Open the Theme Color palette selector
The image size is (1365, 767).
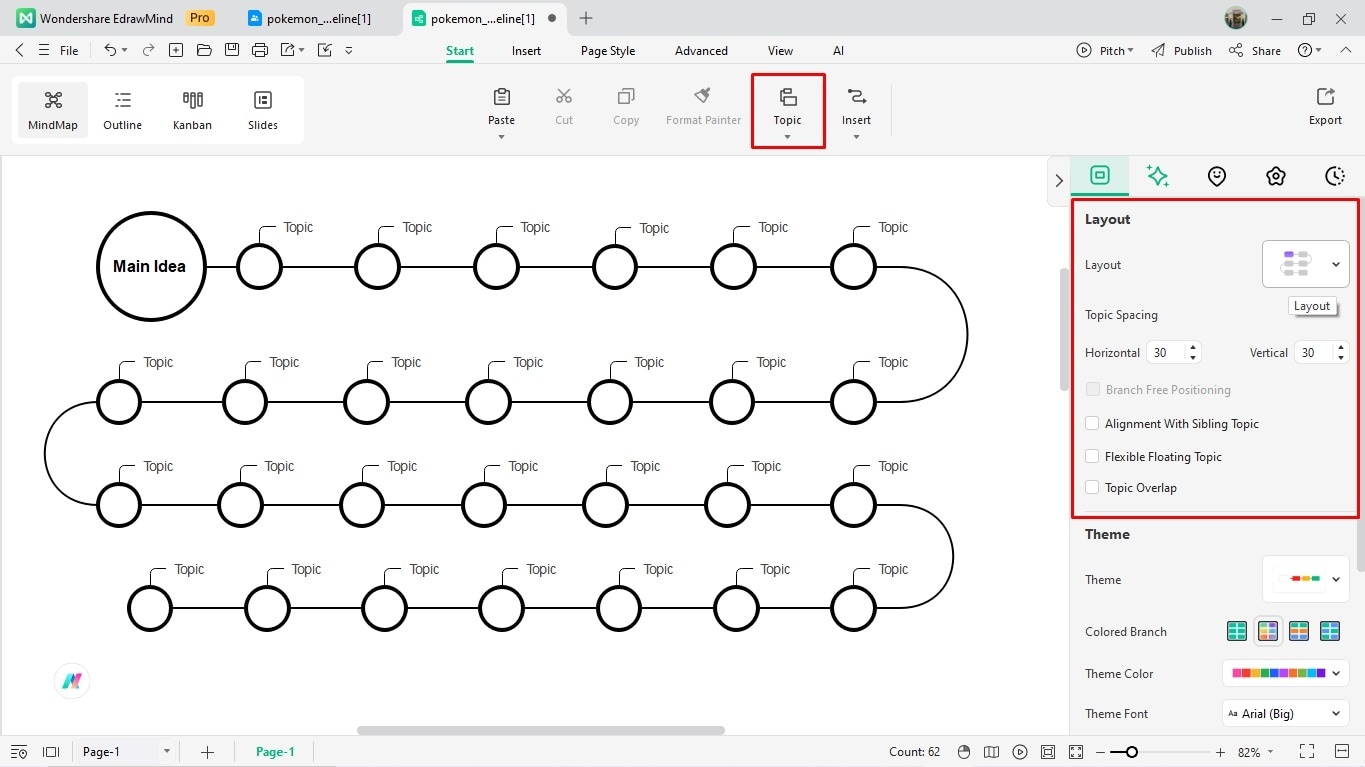1286,673
